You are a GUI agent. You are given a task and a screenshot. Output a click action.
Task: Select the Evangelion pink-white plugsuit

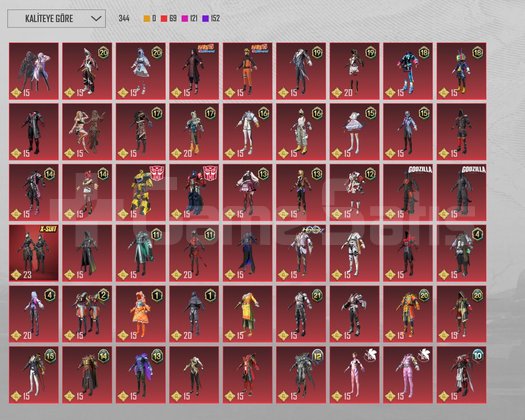coord(355,375)
